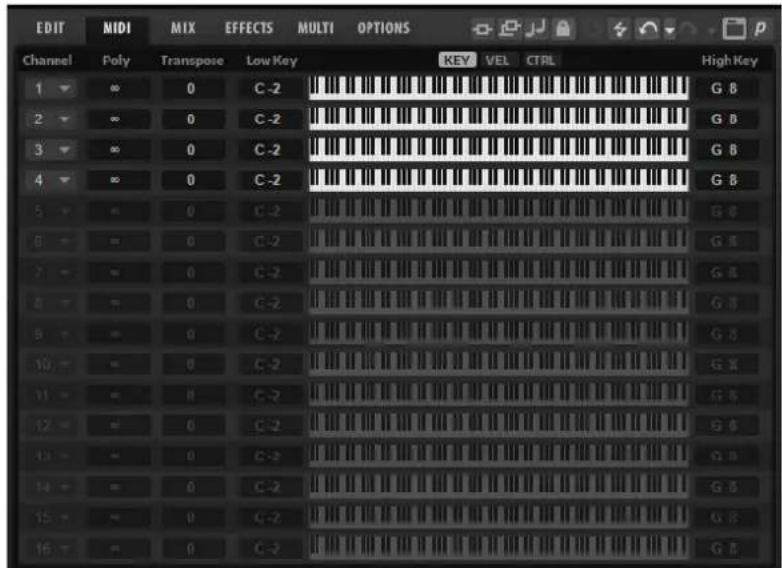Click the dimmed Low Key field in row 14
The image size is (782, 568).
click(269, 487)
